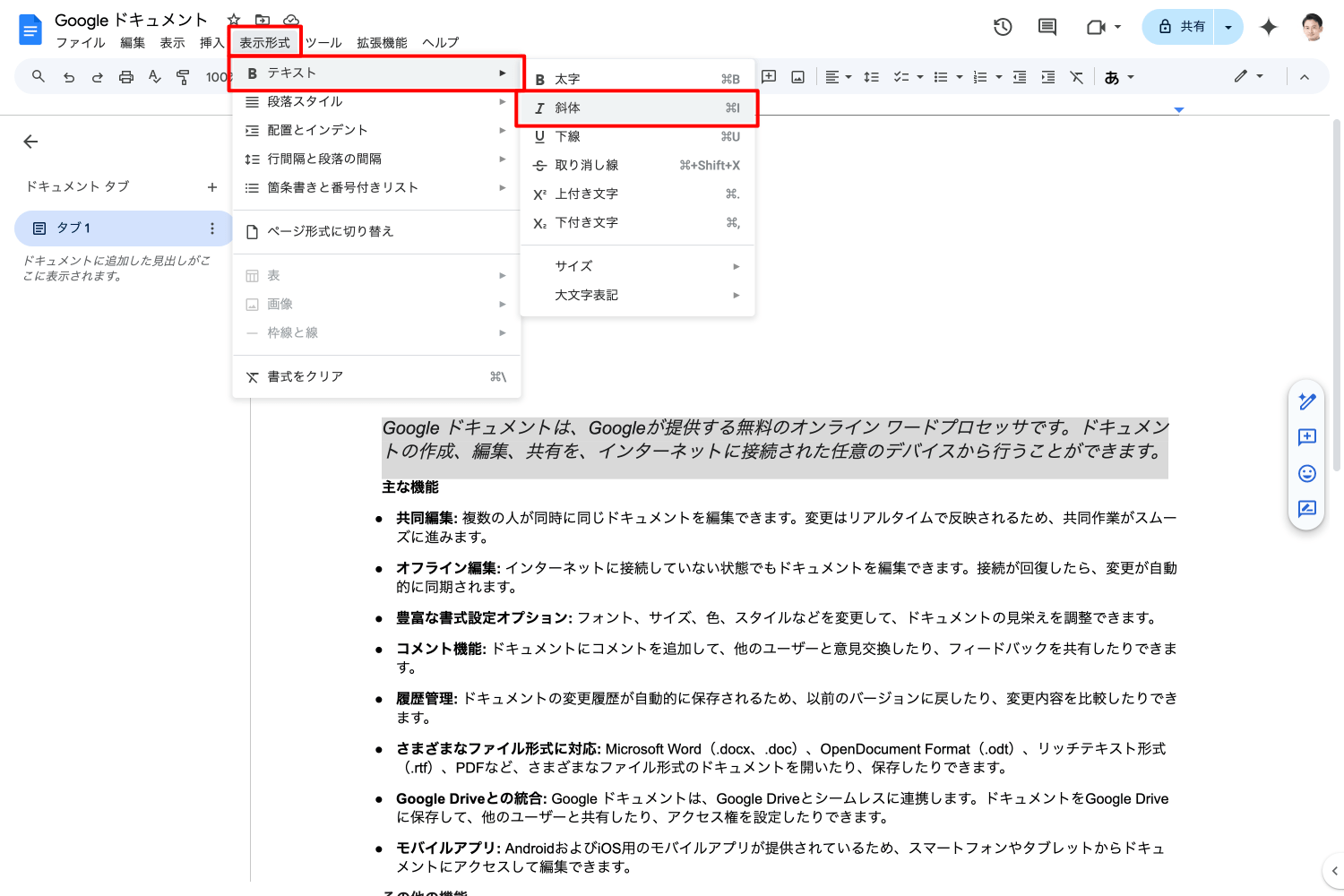Activate the paint format tool
Viewport: 1344px width, 896px height.
[184, 77]
